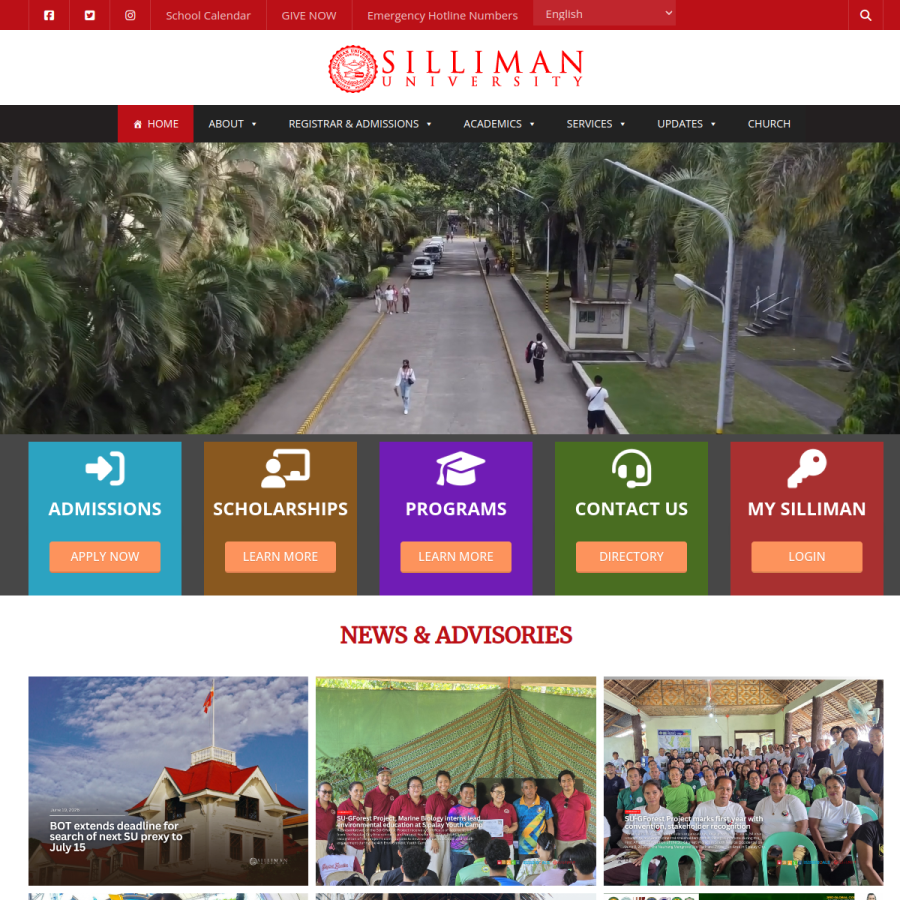900x900 pixels.
Task: Click the Contact Us headset icon
Action: [x=631, y=468]
